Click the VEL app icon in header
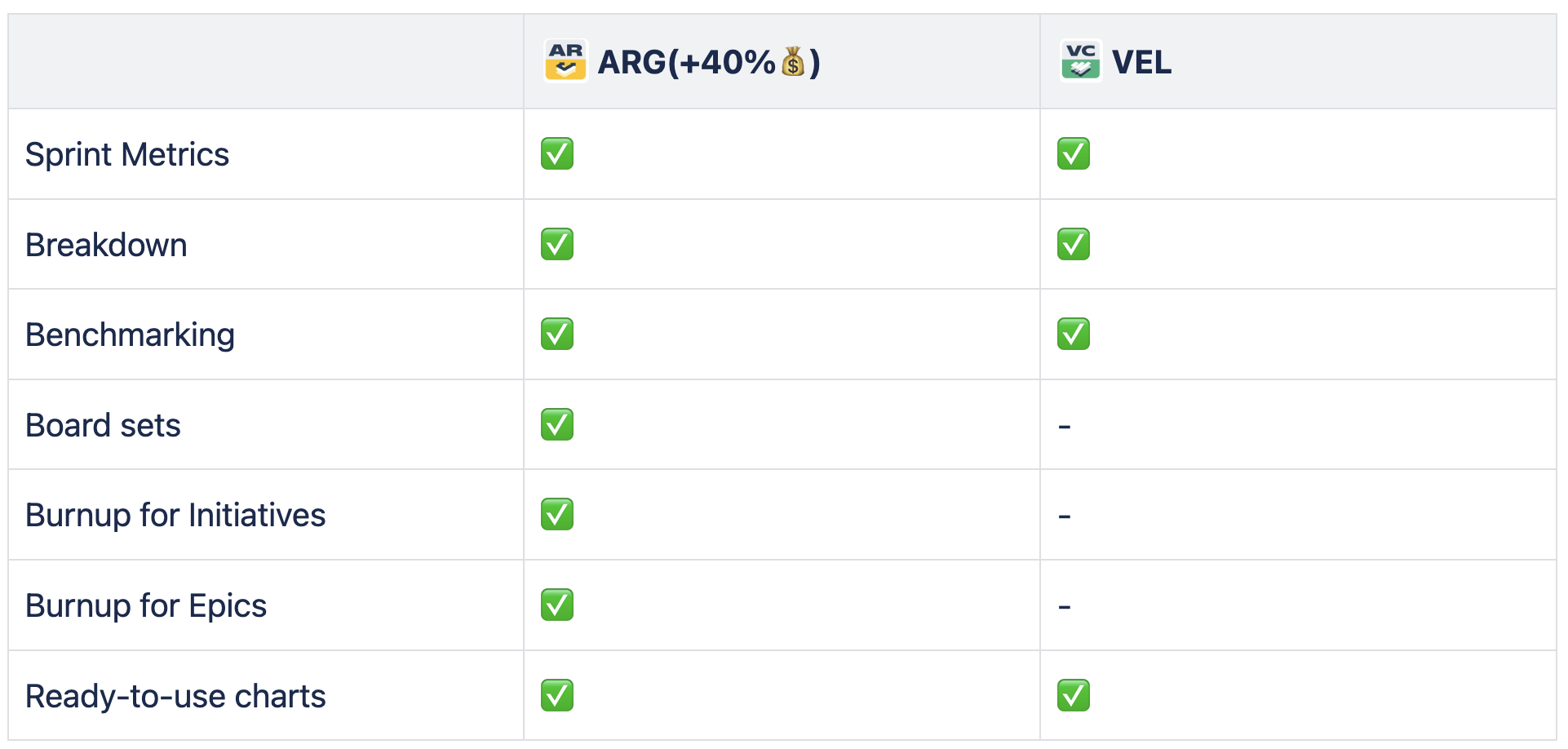Screen dimensions: 1568x749 point(1081,61)
